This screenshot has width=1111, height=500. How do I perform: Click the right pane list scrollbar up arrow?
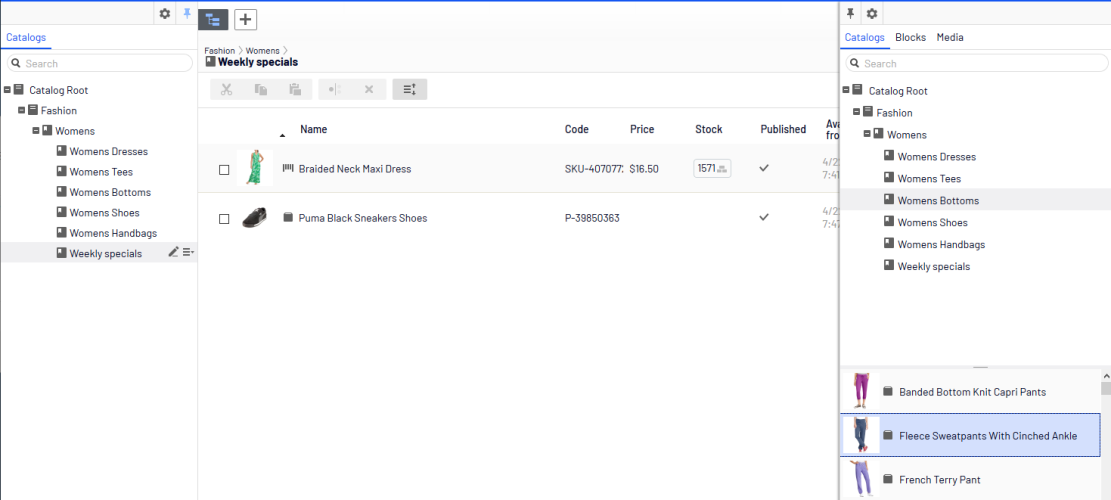tap(1105, 376)
